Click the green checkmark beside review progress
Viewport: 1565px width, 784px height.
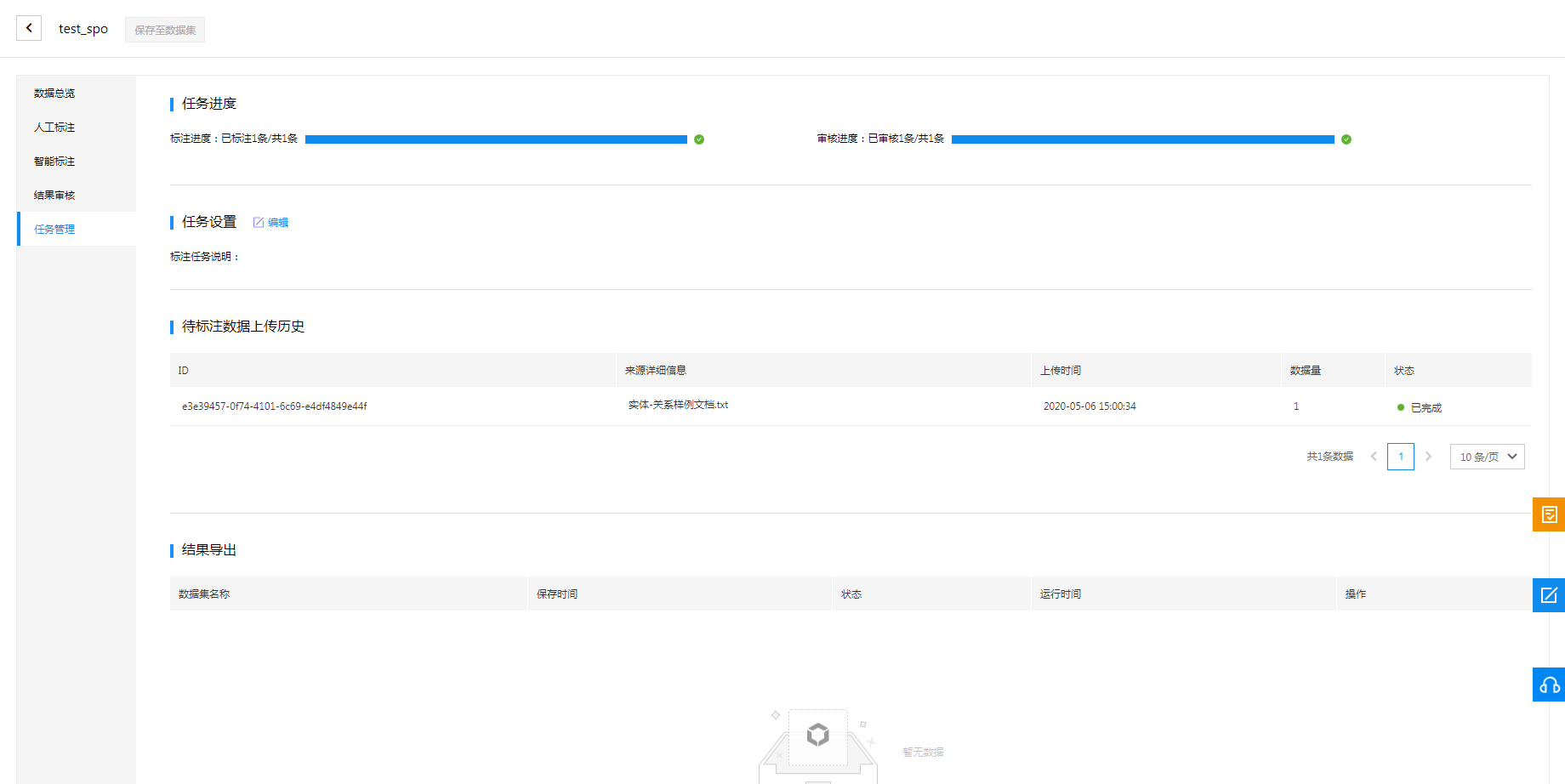coord(1346,139)
